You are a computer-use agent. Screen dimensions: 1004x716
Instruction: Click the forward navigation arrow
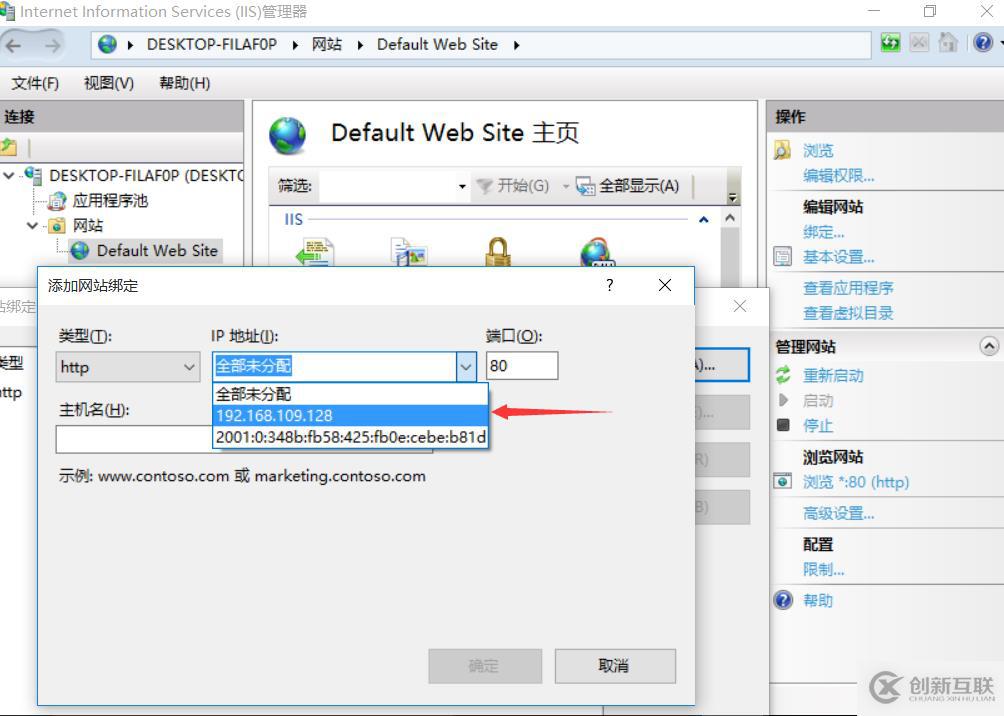(x=51, y=45)
